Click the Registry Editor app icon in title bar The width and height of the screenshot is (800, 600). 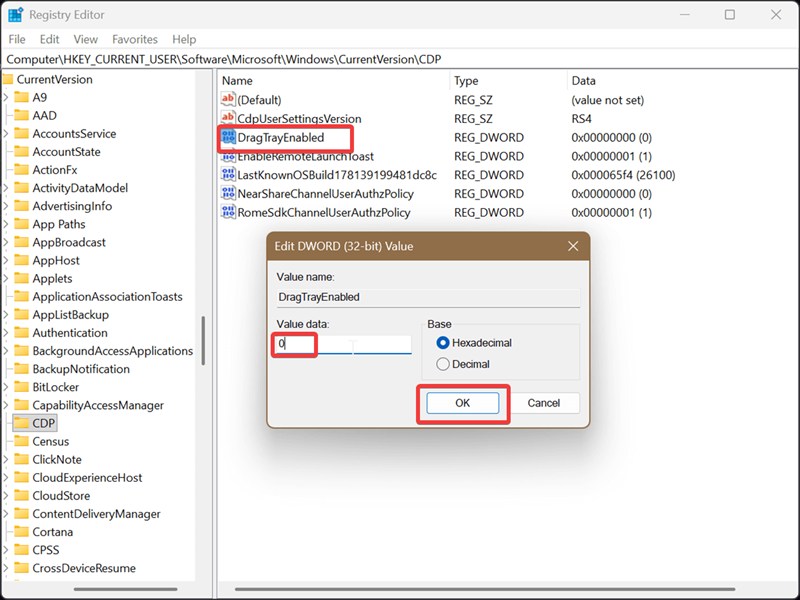[x=15, y=15]
